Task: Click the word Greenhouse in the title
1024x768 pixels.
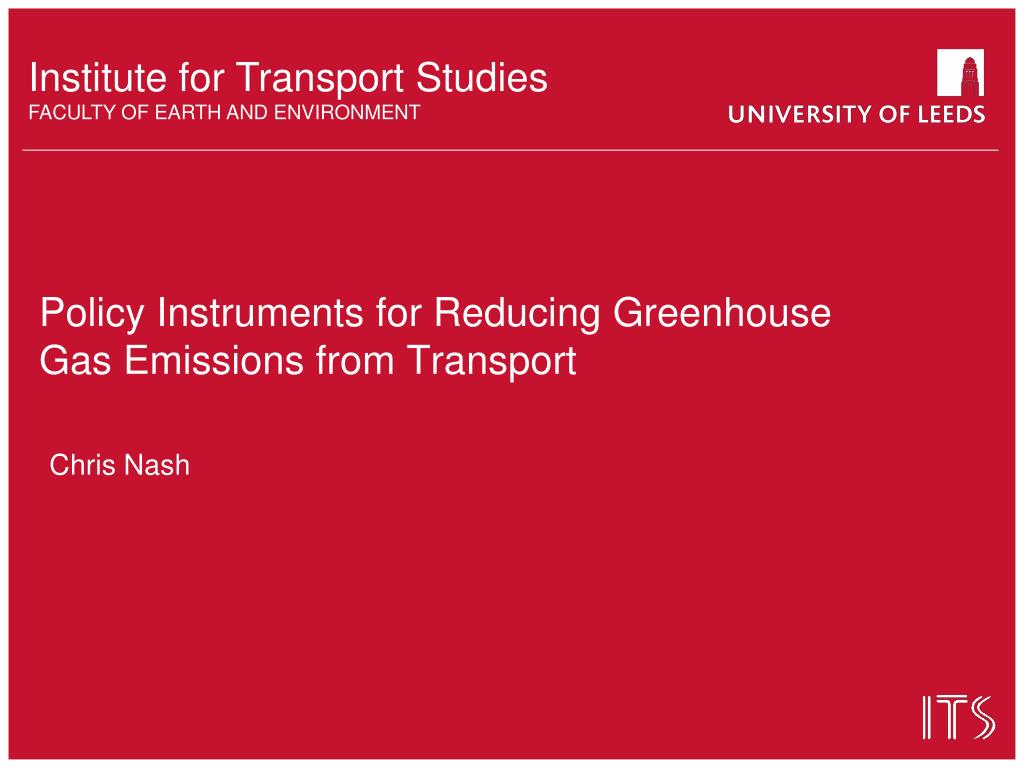Action: tap(722, 312)
